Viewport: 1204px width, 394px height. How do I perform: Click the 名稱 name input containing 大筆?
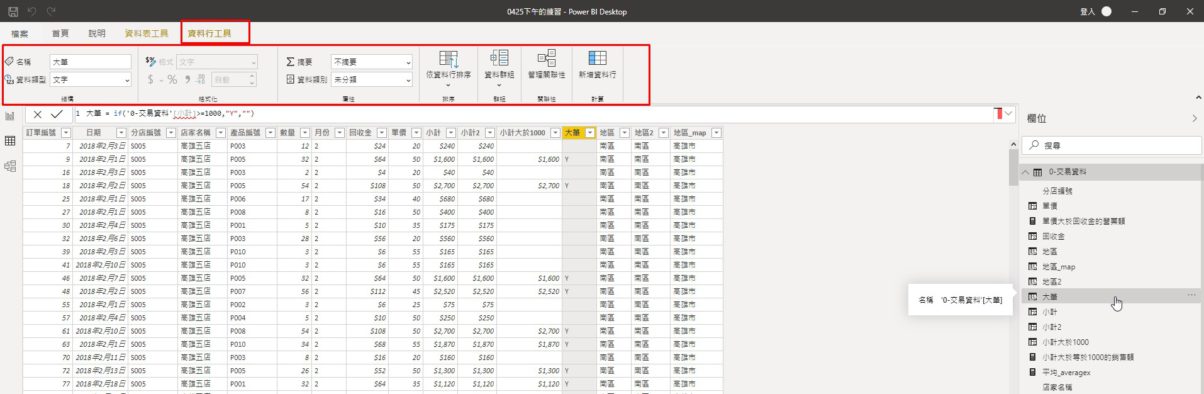91,61
